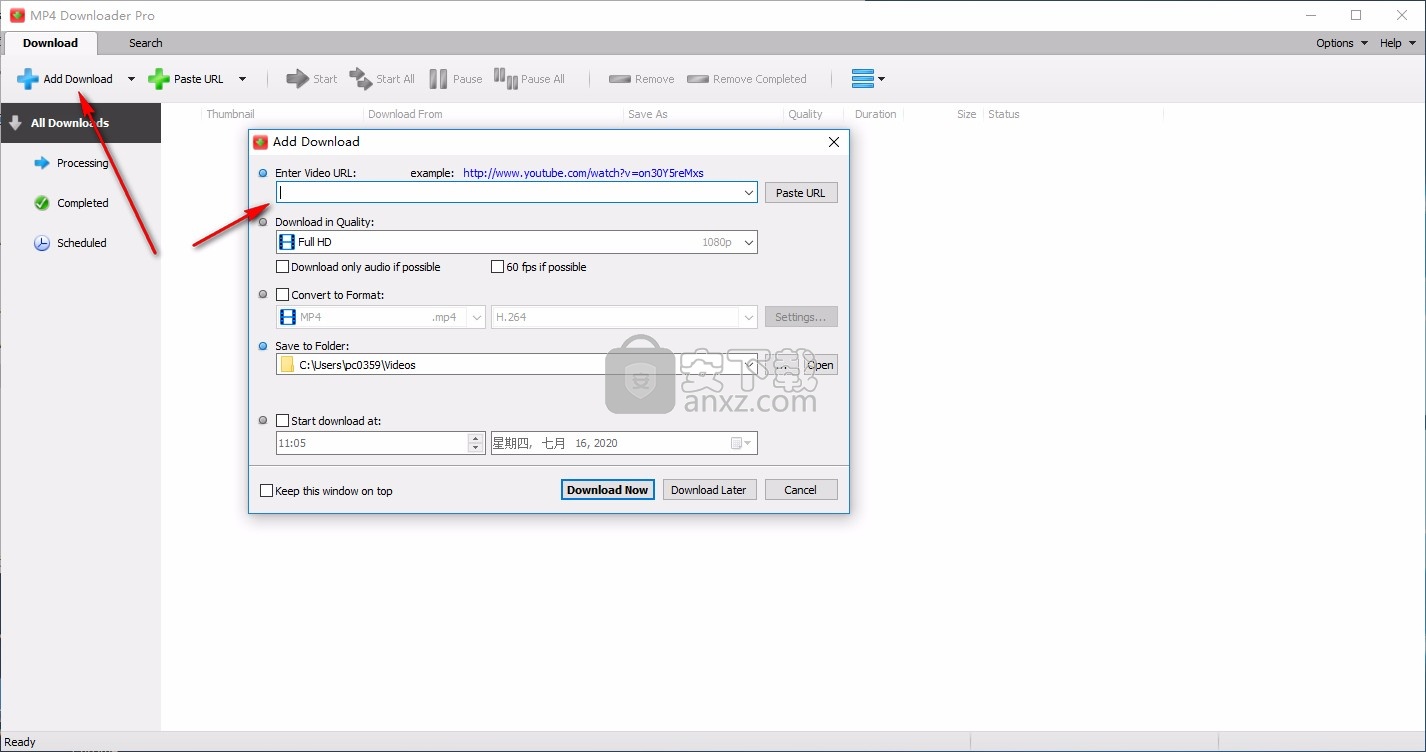Click the Start arrow toolbar icon
Image resolution: width=1426 pixels, height=752 pixels.
(297, 79)
